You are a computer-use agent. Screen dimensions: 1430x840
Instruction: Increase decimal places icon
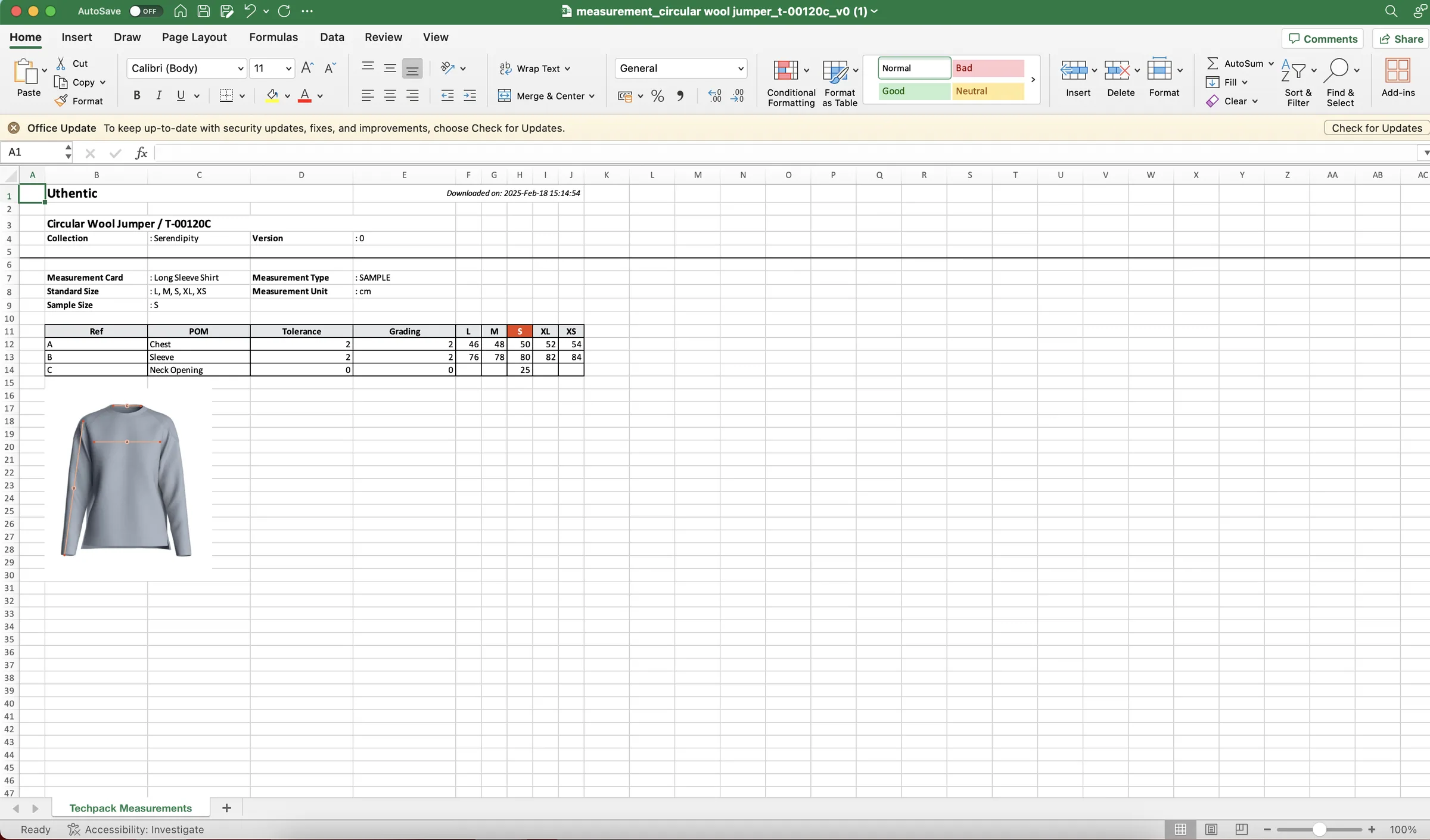[x=715, y=96]
